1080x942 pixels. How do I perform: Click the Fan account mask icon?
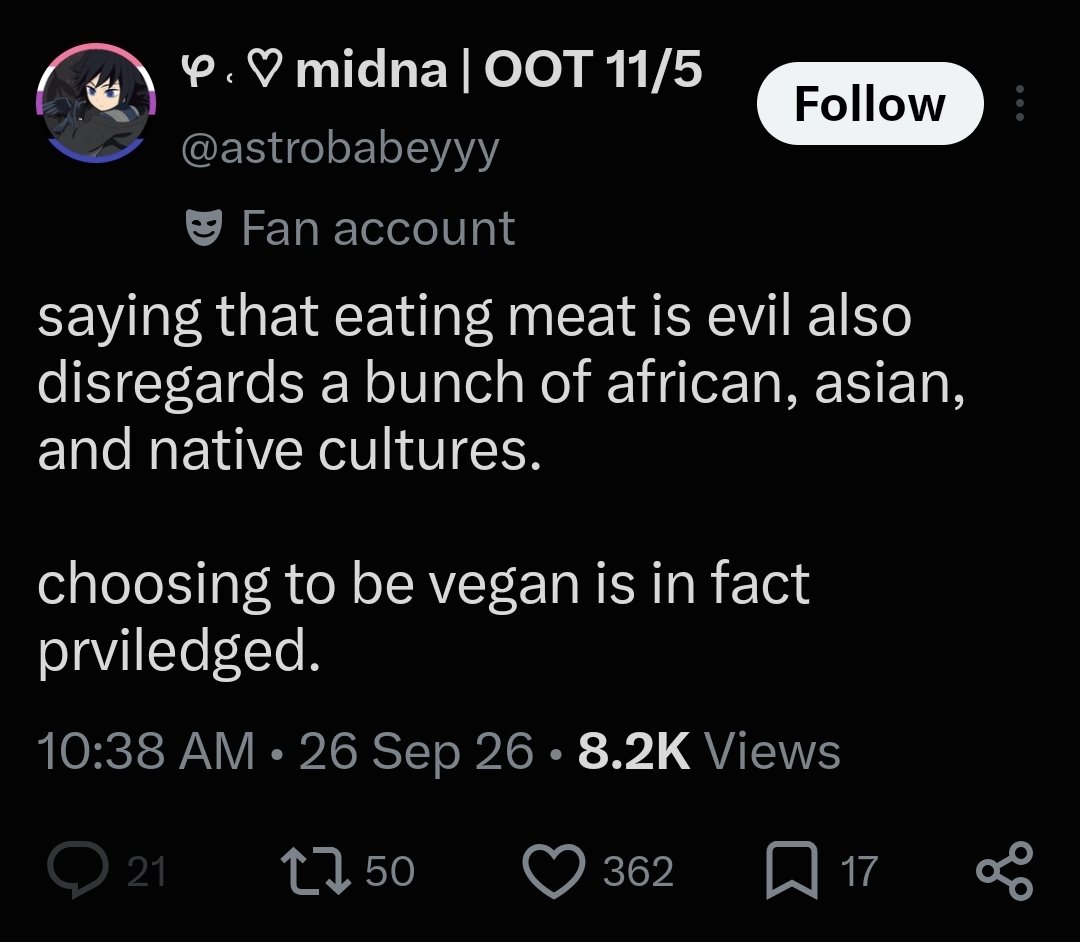[204, 228]
